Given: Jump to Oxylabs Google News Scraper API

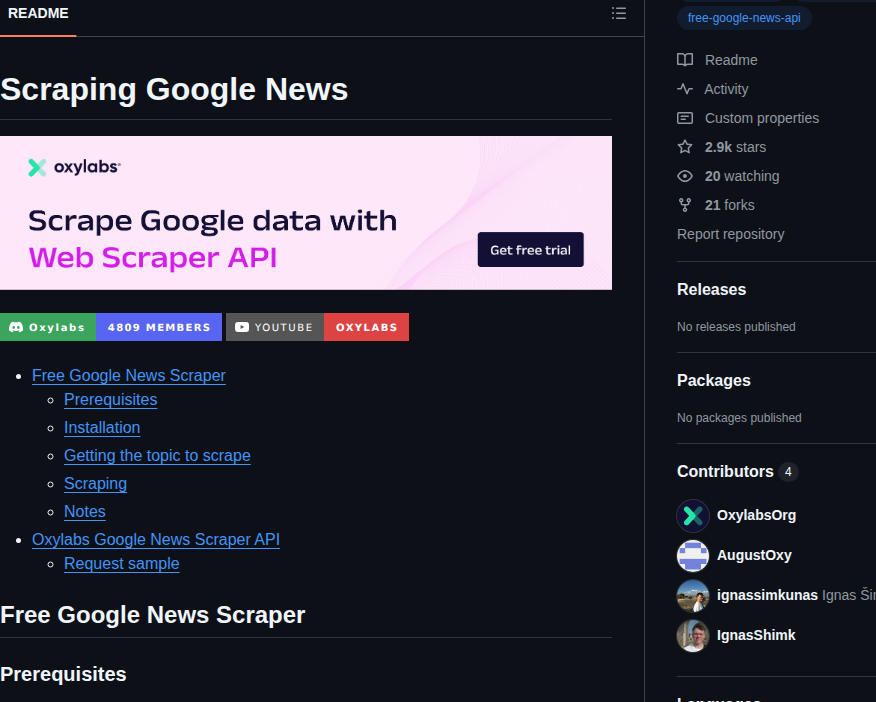Looking at the screenshot, I should [156, 539].
